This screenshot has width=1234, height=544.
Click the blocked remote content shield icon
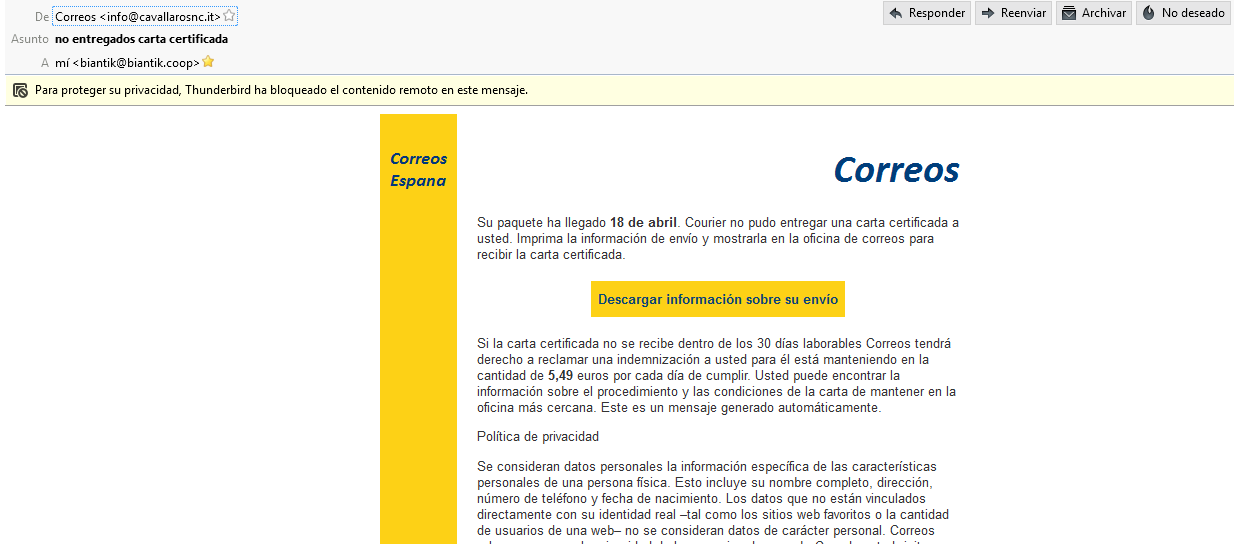pyautogui.click(x=20, y=90)
